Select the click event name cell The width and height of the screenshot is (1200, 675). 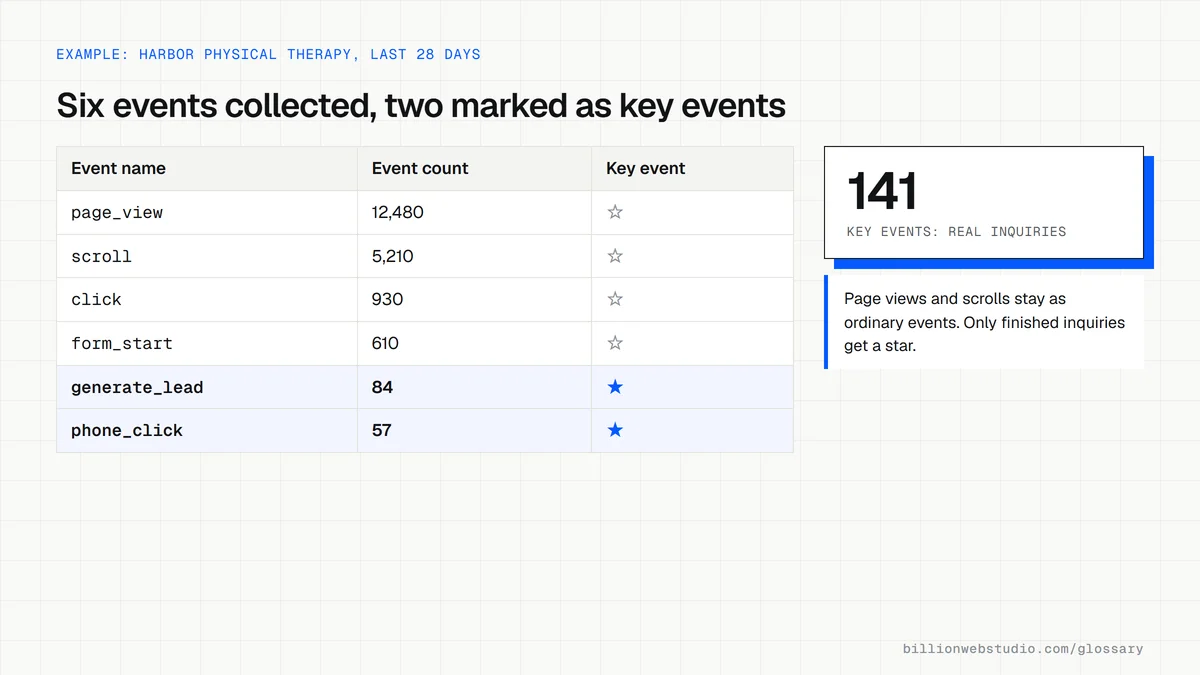click(207, 299)
